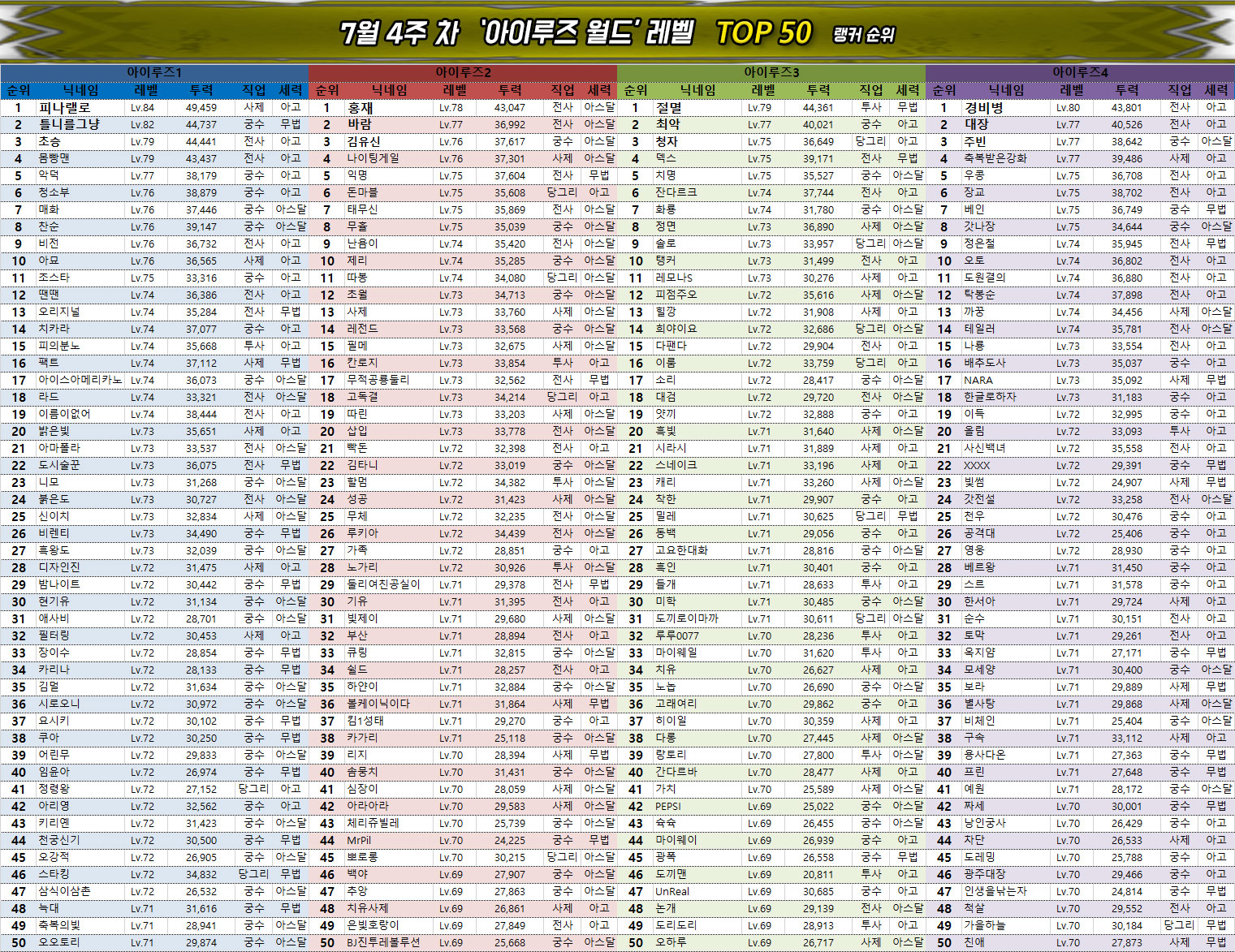The width and height of the screenshot is (1235, 952).
Task: Click nickname '김유신'
Action: (x=364, y=141)
